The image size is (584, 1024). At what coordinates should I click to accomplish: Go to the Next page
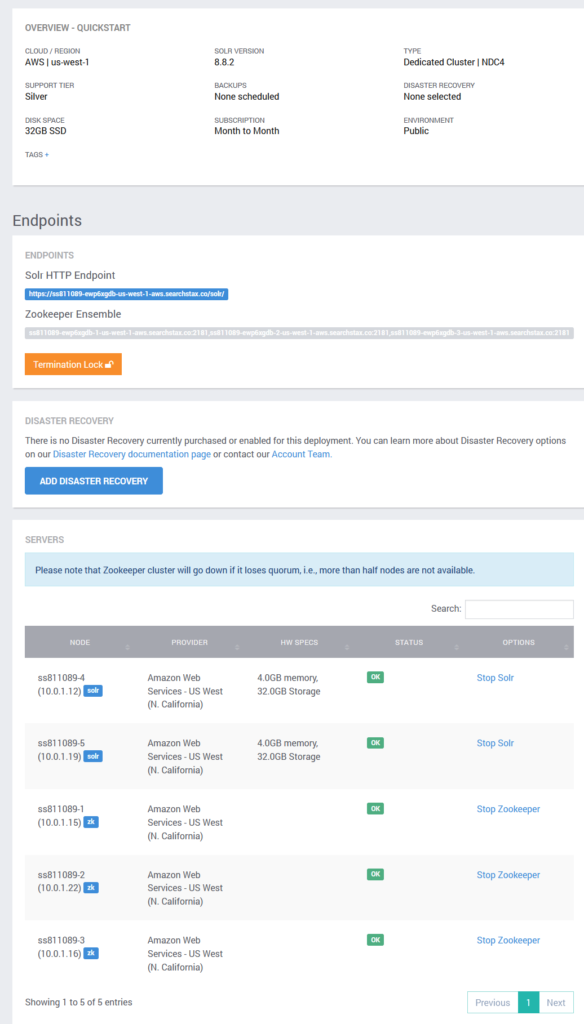[556, 1002]
